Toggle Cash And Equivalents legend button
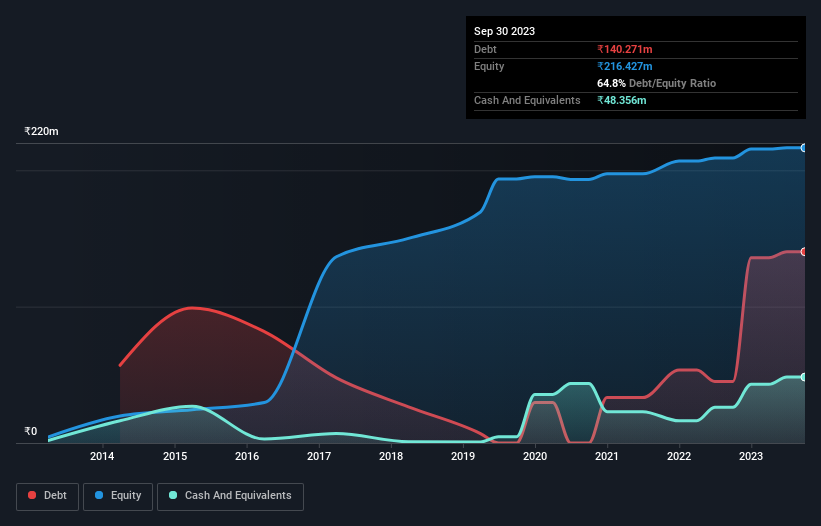The image size is (821, 526). (x=230, y=496)
